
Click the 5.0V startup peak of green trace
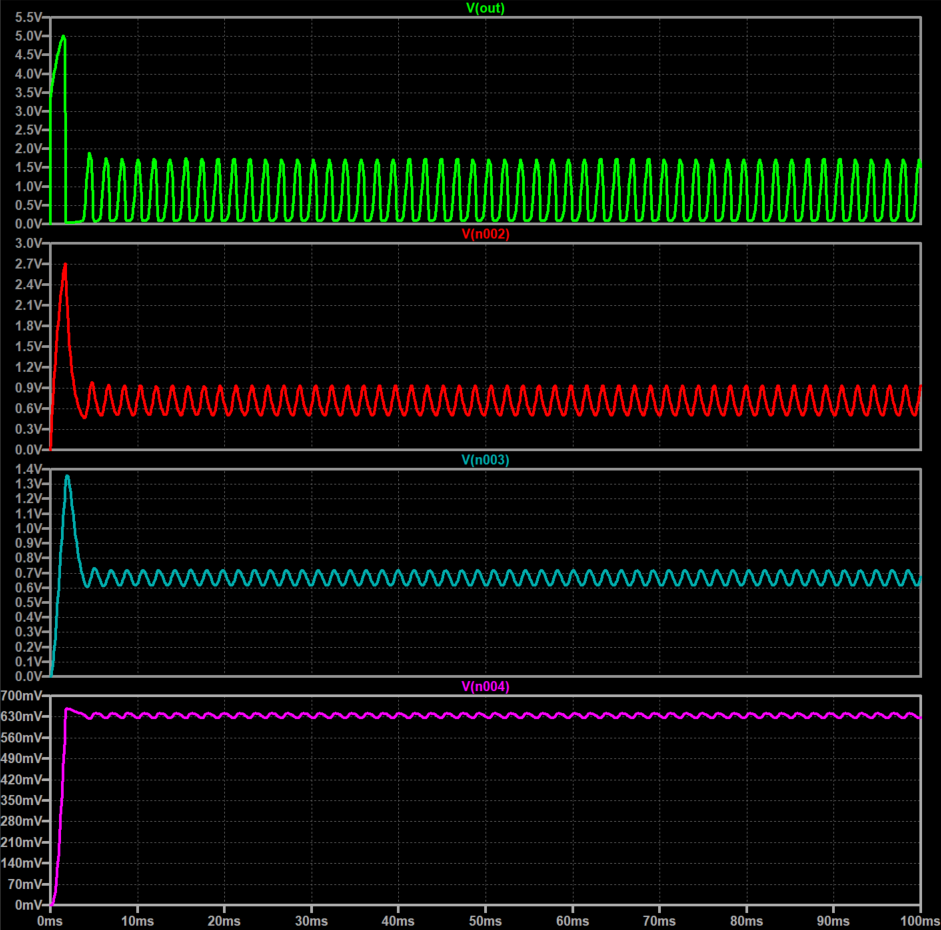(x=63, y=37)
